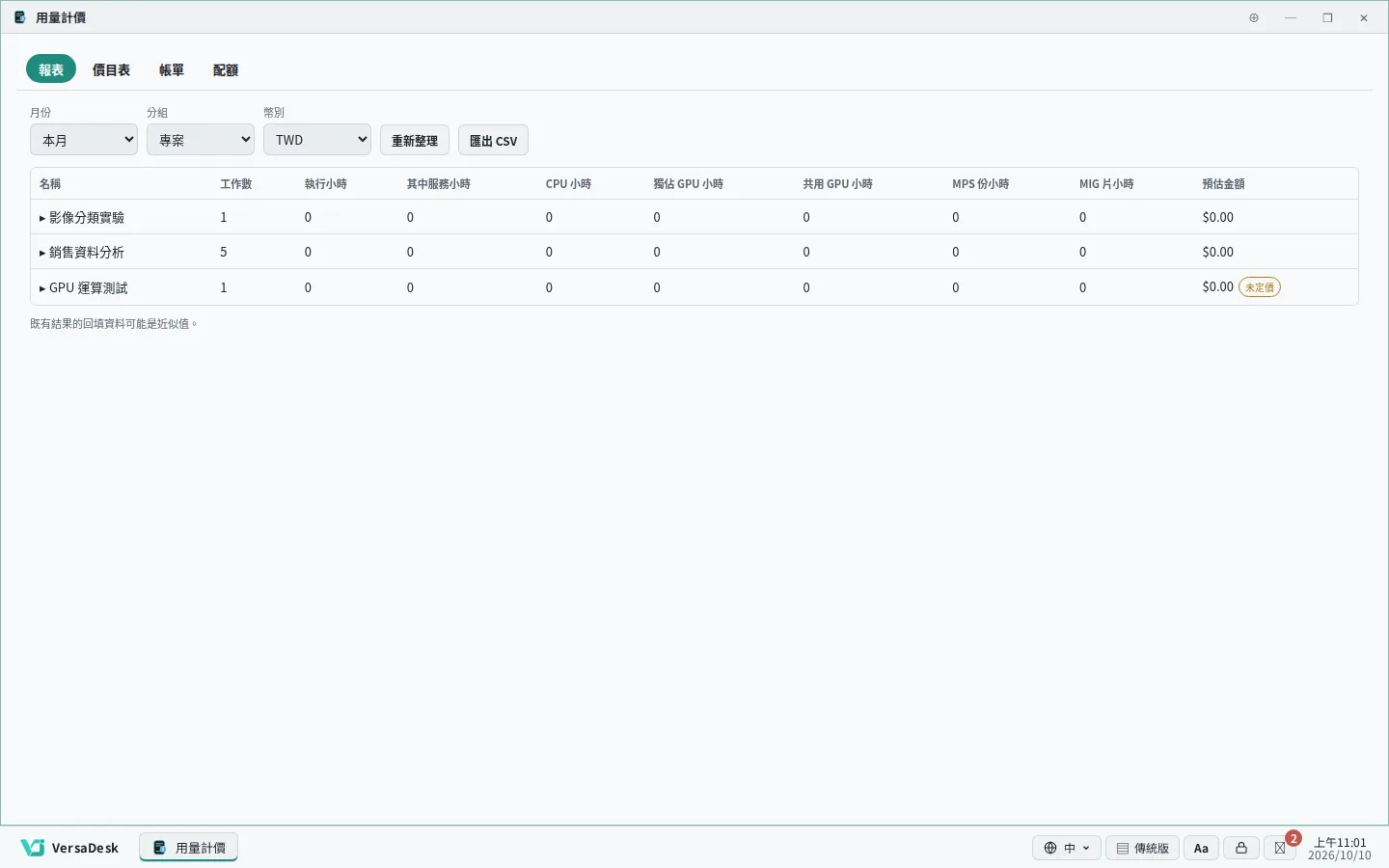1389x868 pixels.
Task: Open notifications icon with badge 2
Action: click(1281, 848)
